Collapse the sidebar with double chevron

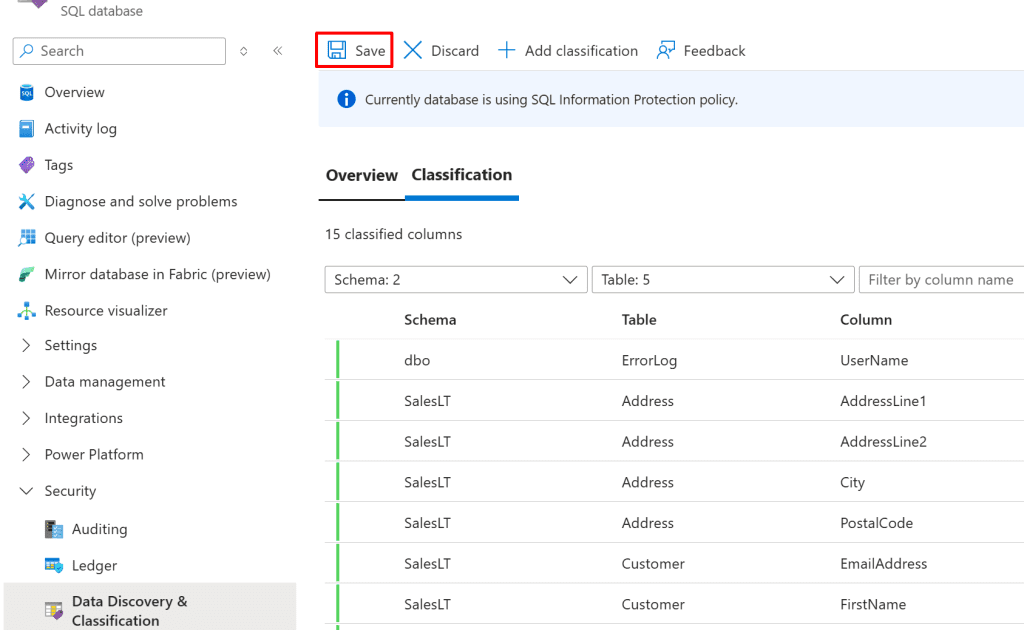click(x=278, y=51)
